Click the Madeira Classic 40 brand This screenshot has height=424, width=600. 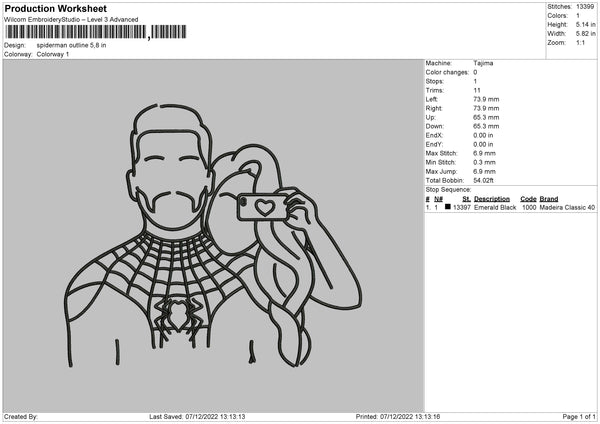567,207
